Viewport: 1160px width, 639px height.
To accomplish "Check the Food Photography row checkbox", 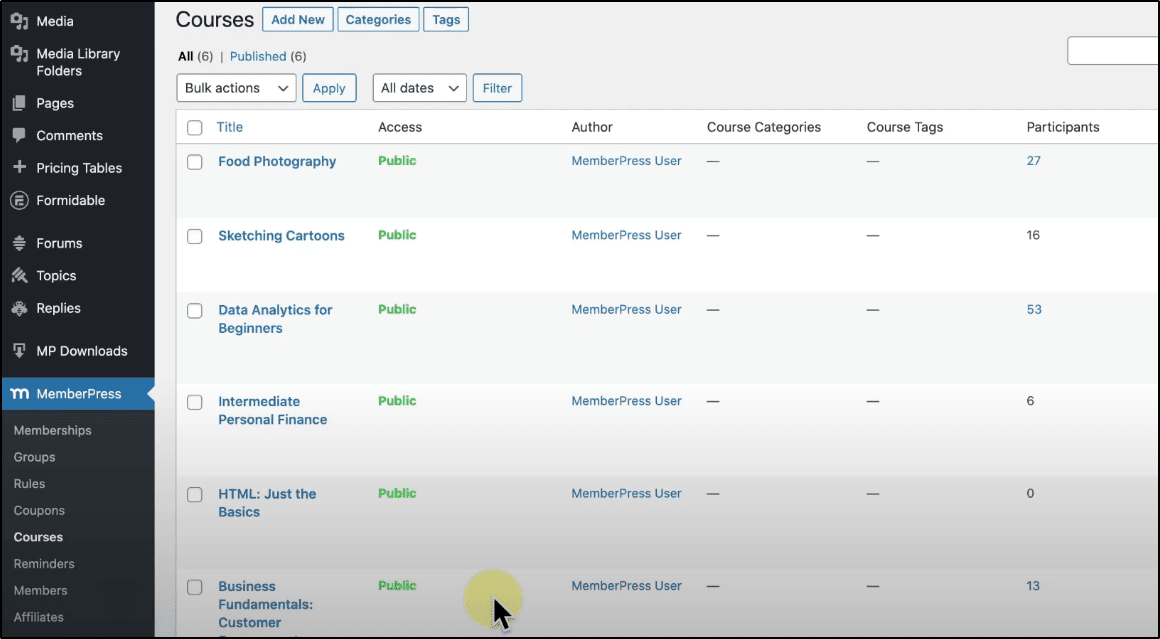I will click(x=194, y=161).
